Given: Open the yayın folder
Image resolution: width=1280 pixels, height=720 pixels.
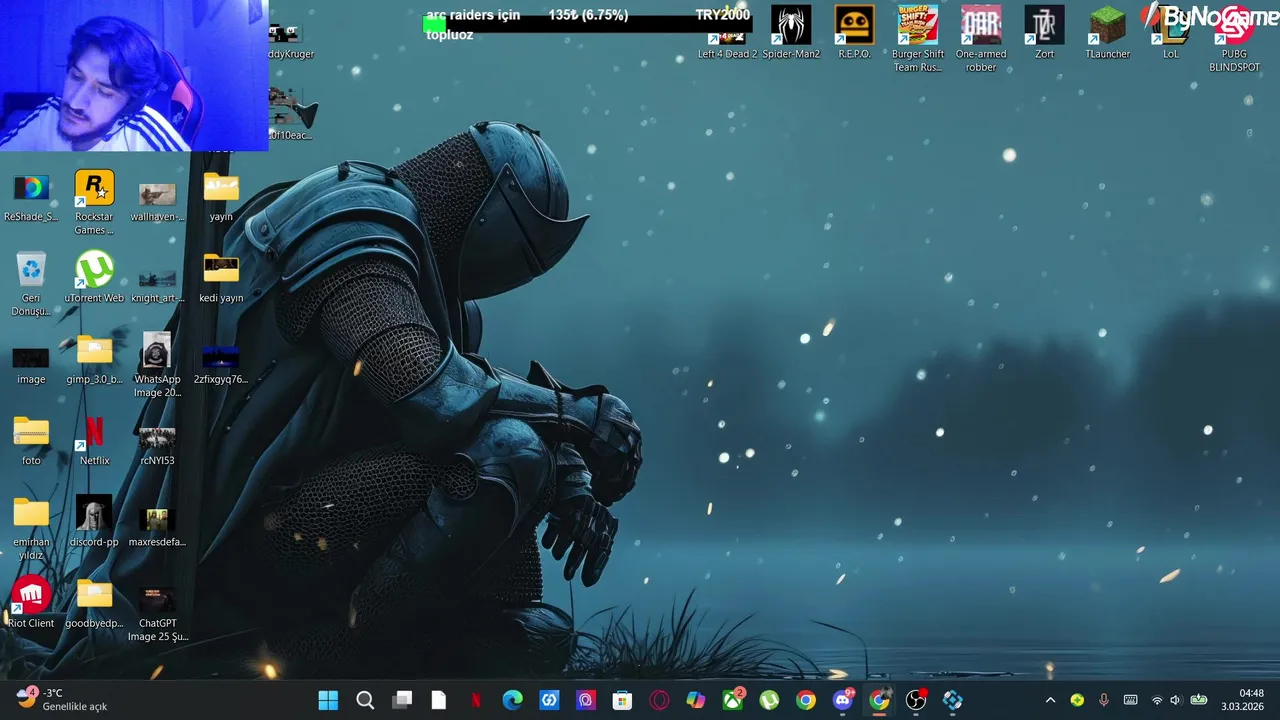Looking at the screenshot, I should 221,196.
